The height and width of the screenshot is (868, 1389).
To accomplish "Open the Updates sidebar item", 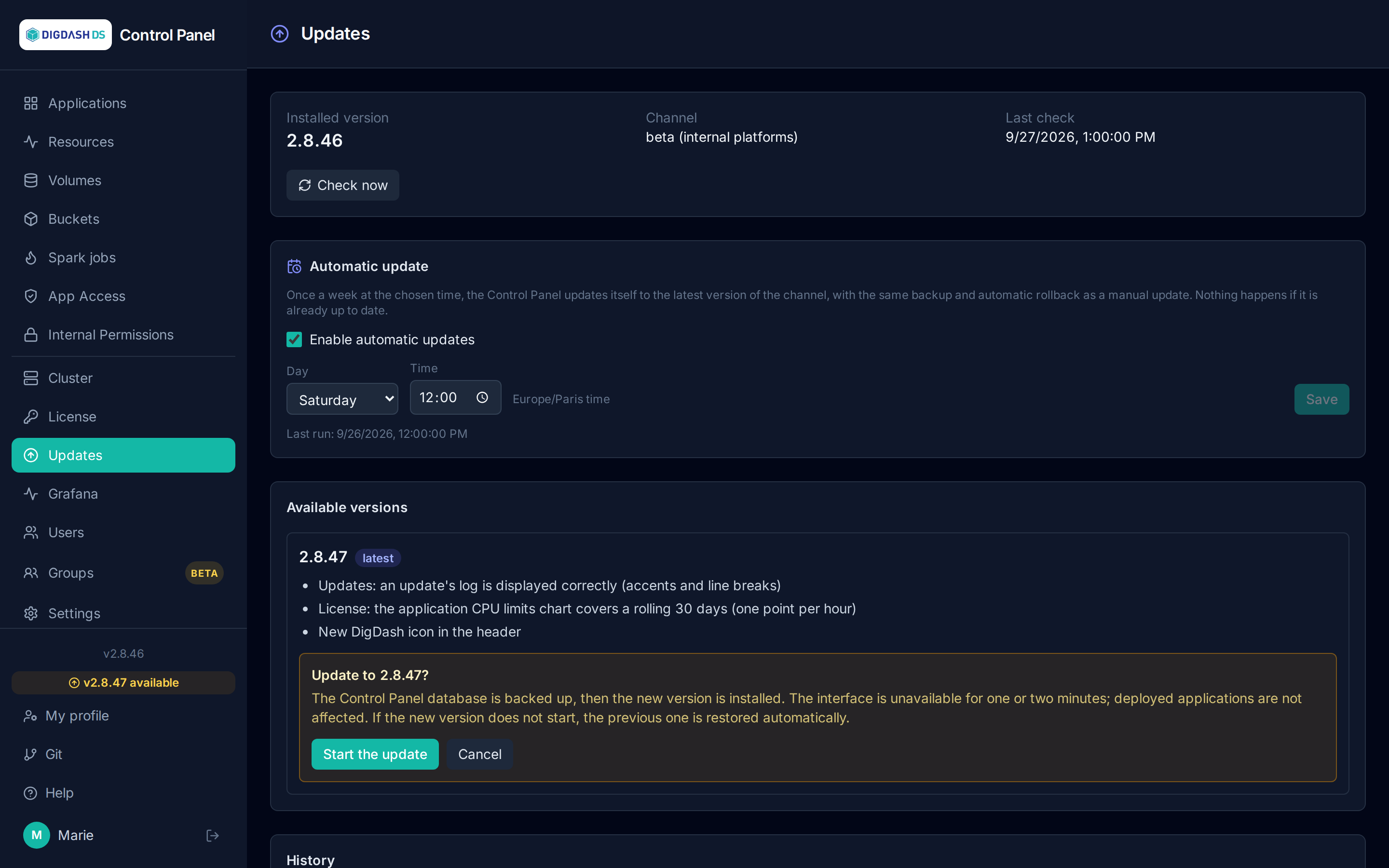I will coord(123,455).
